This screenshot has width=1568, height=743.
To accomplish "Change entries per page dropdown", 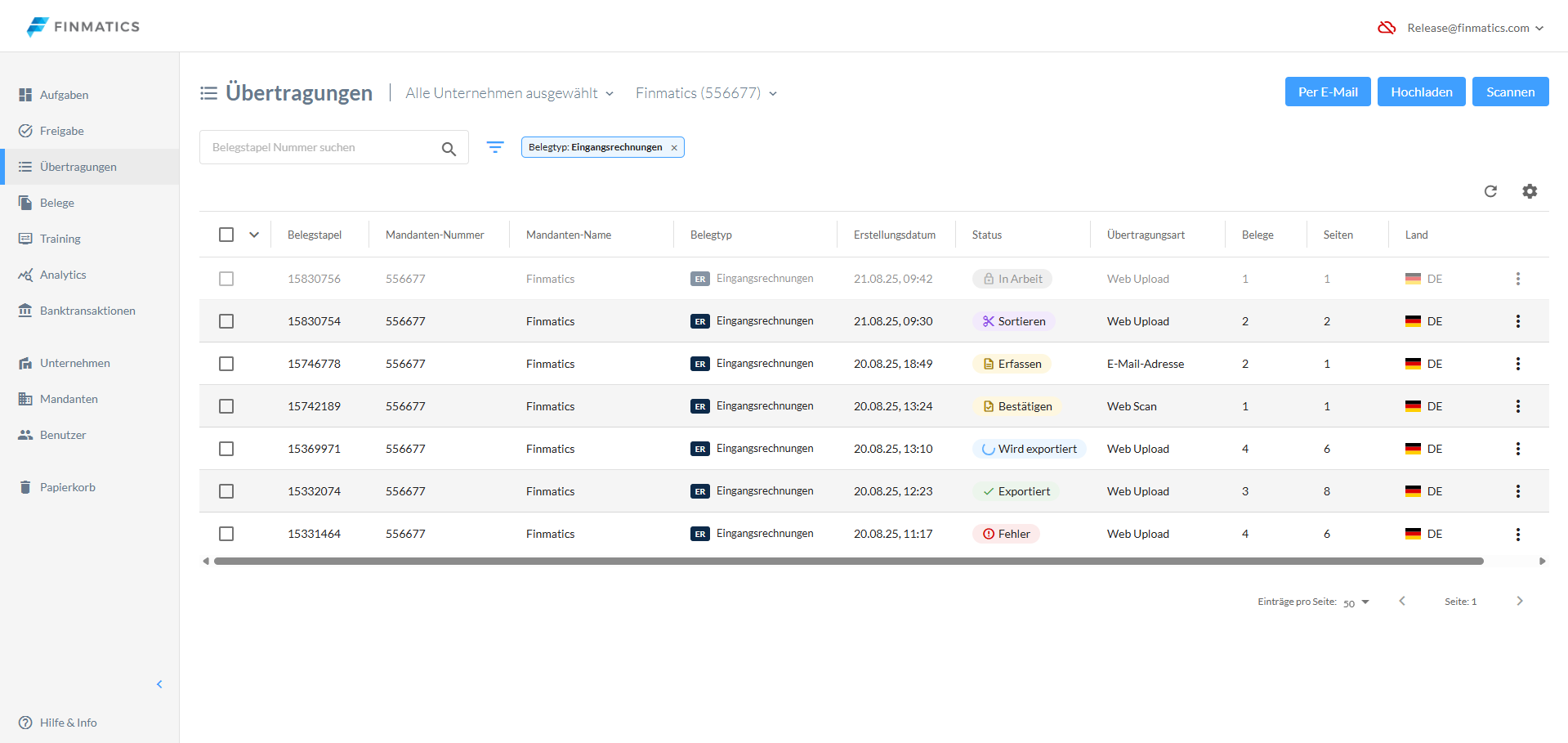I will pyautogui.click(x=1356, y=602).
